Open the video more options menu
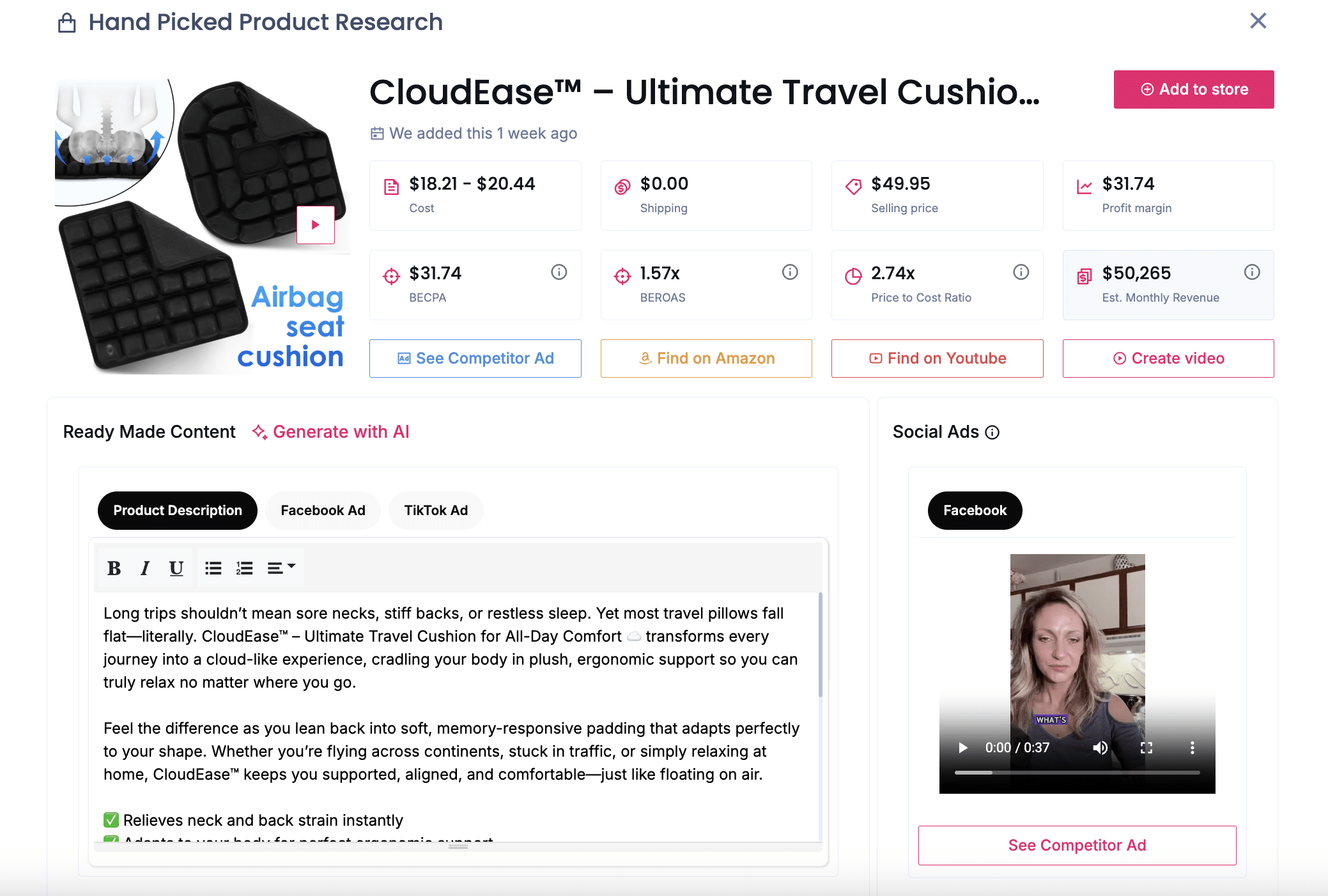Image resolution: width=1328 pixels, height=896 pixels. [1192, 748]
